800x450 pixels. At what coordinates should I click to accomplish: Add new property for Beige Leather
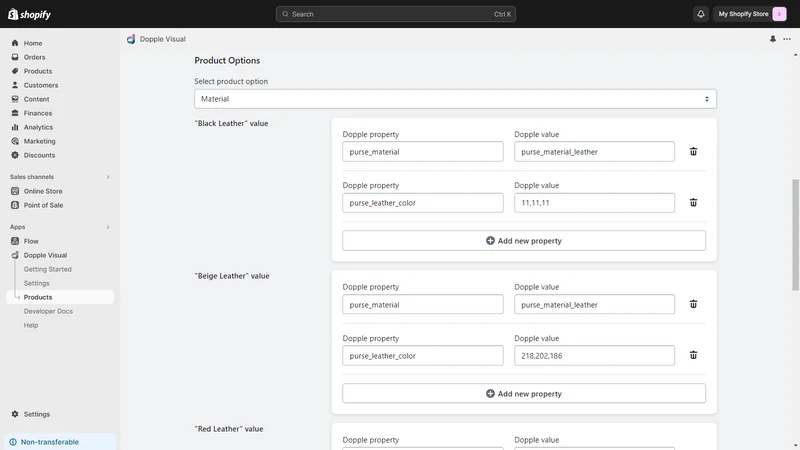click(524, 394)
